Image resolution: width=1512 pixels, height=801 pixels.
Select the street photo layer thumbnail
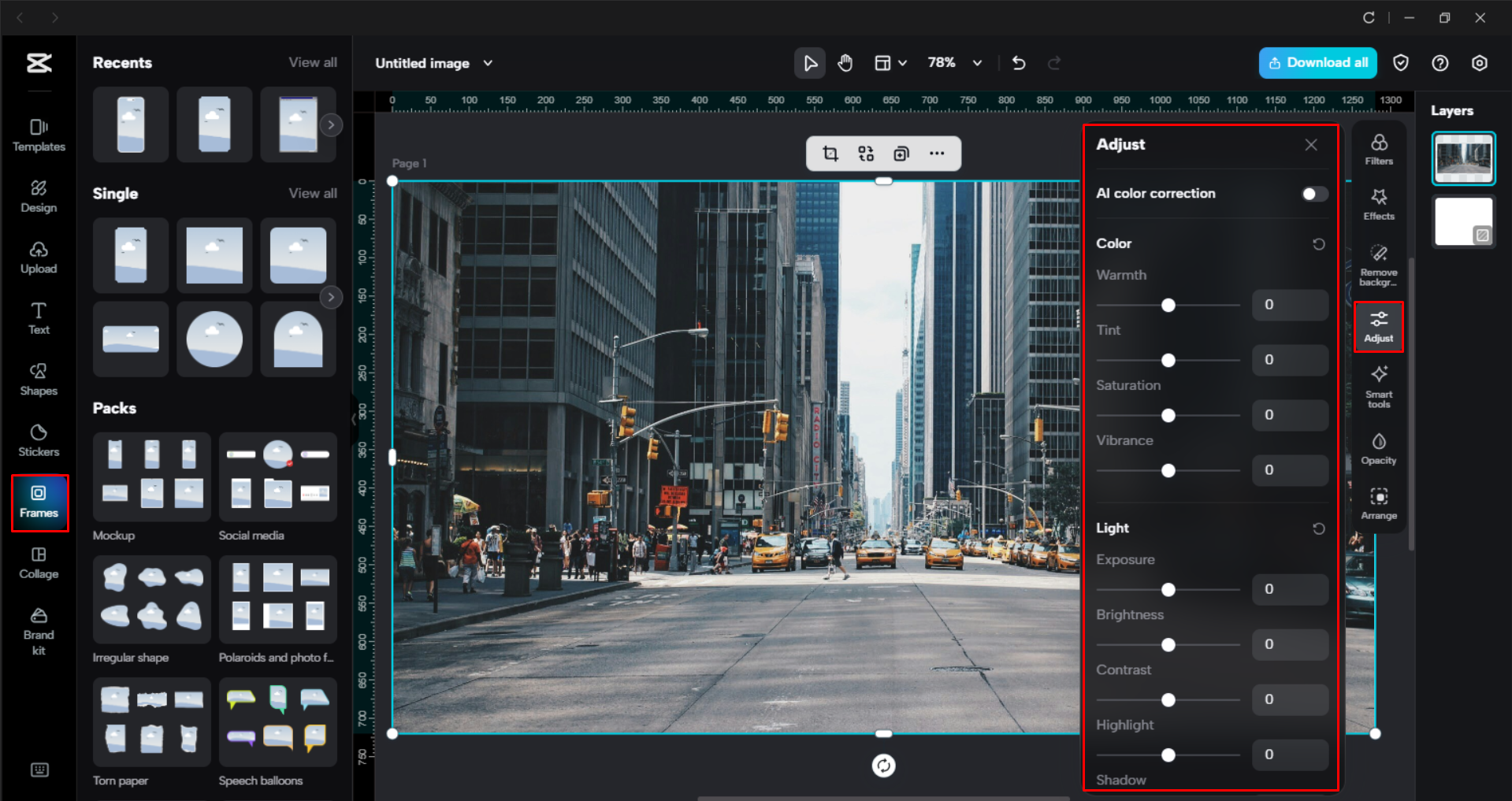pos(1462,158)
